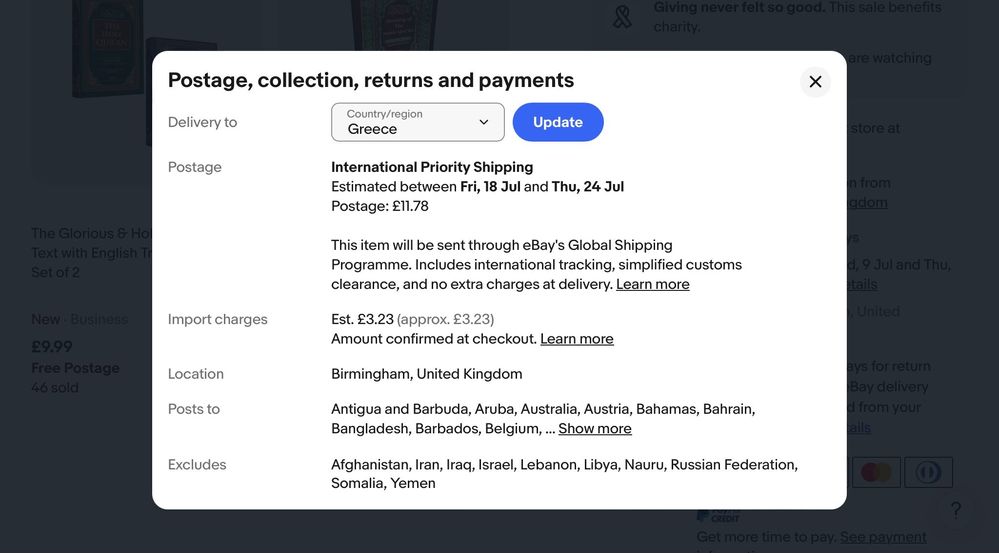This screenshot has height=553, width=999.
Task: Click the £9.99 item price
Action: 52,347
